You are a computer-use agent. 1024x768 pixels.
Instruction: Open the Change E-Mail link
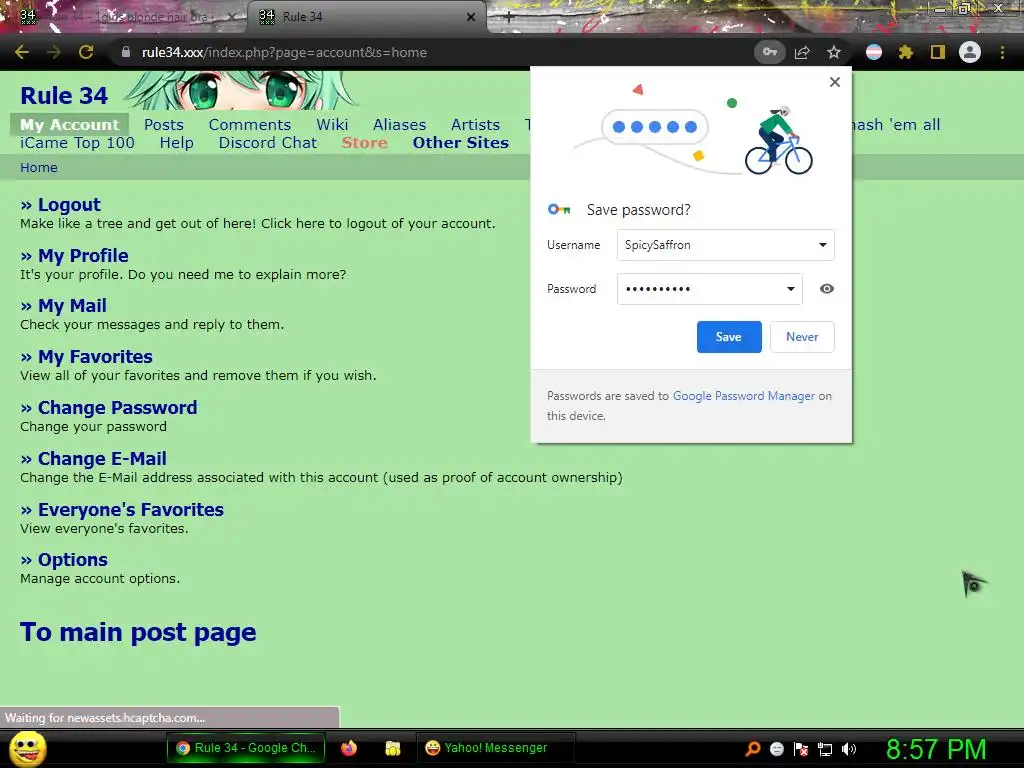click(x=102, y=458)
